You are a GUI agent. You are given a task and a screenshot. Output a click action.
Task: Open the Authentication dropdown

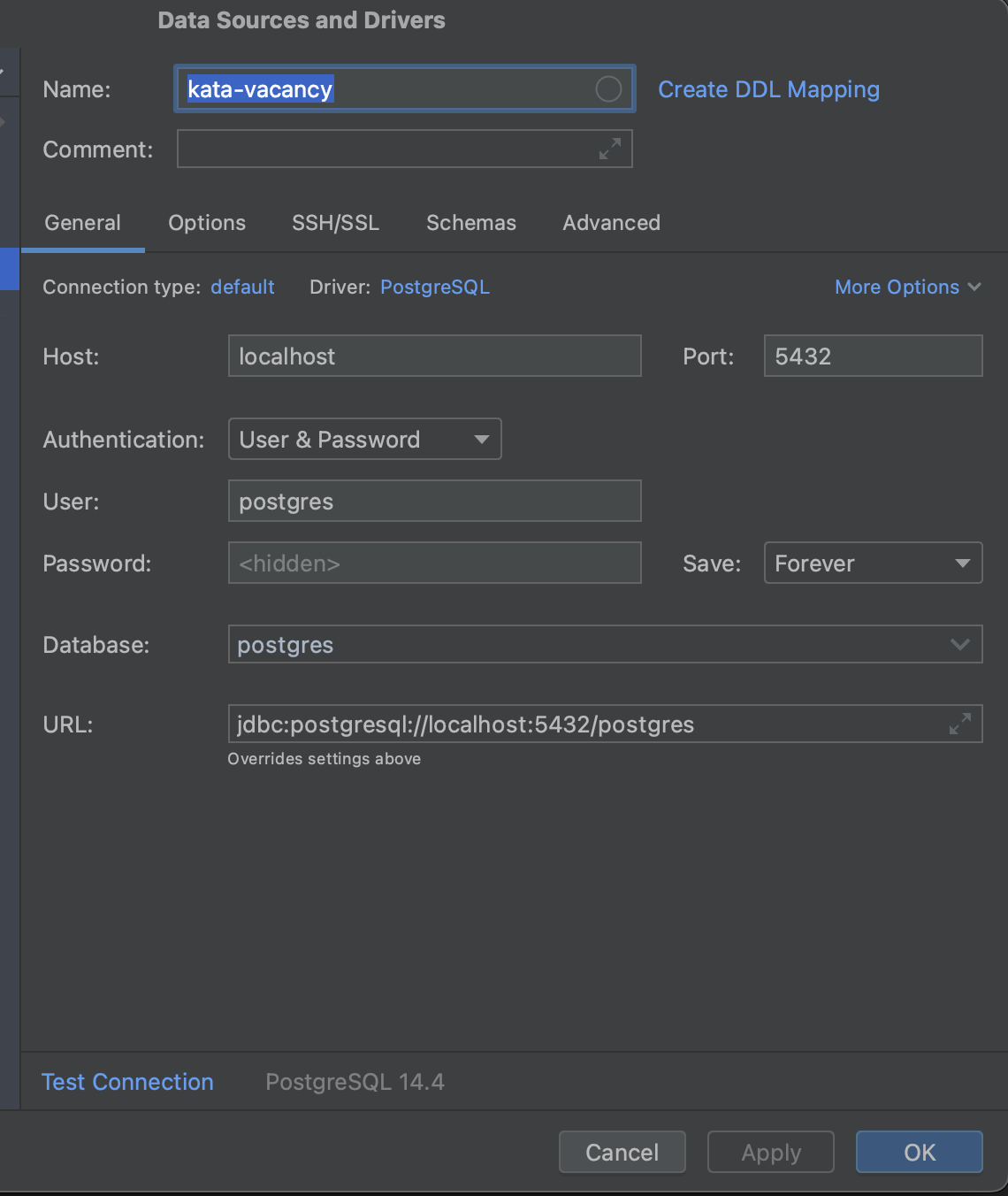point(364,440)
